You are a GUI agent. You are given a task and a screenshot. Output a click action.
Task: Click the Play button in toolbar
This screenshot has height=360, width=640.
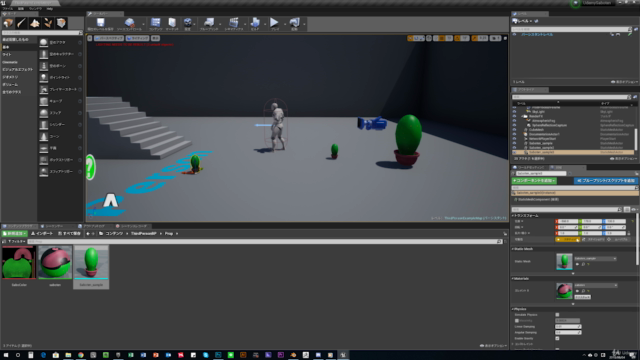275,22
